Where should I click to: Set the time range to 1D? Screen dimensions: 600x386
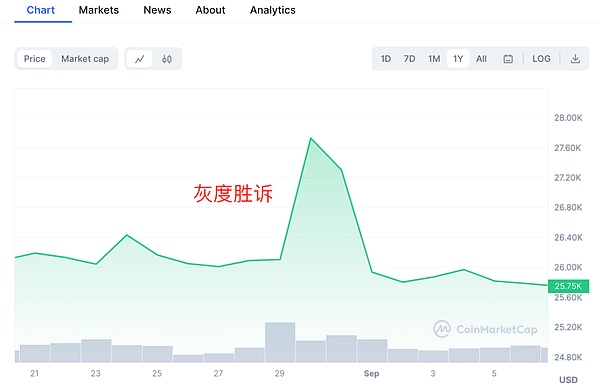pos(386,59)
